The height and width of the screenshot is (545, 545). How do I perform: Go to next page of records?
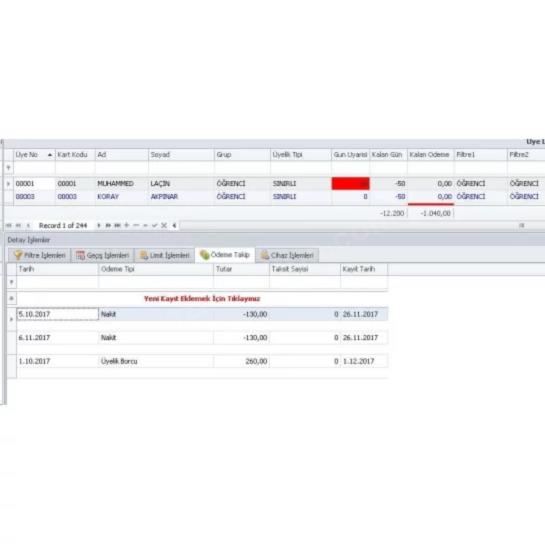click(x=108, y=226)
